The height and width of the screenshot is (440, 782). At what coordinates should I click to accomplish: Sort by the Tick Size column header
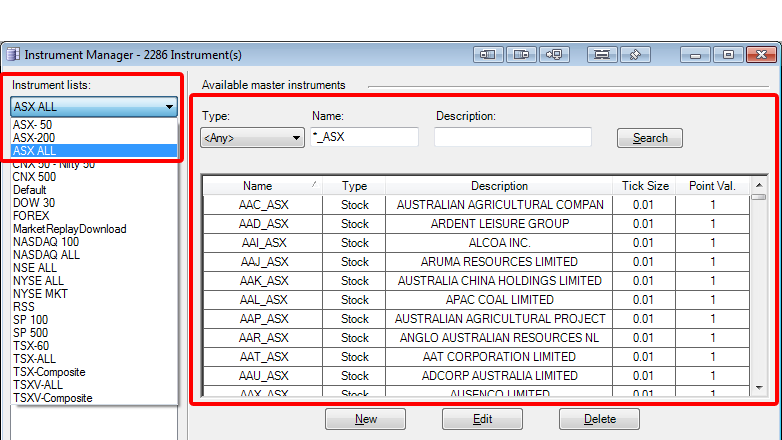coord(644,186)
